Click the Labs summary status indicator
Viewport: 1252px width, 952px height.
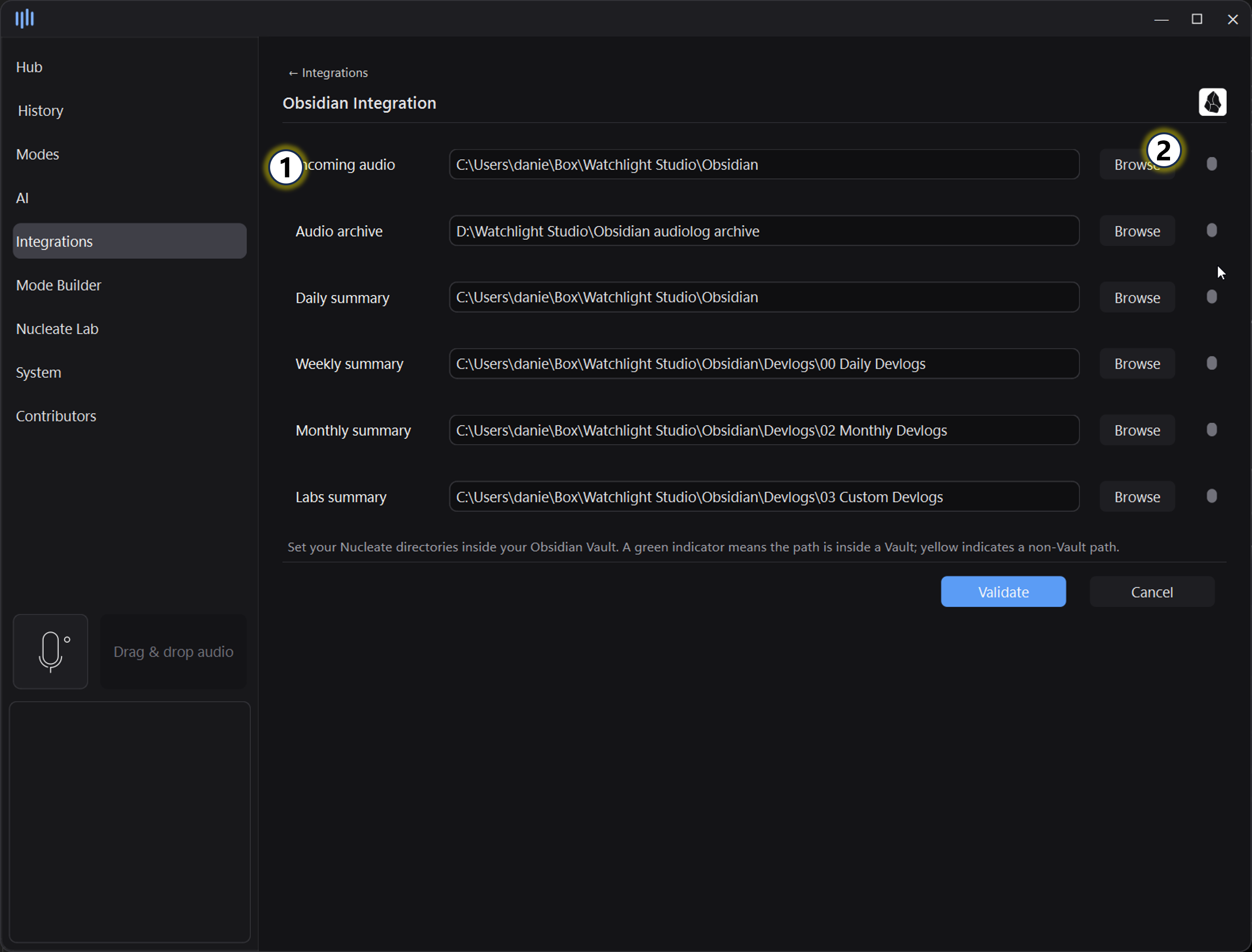[x=1212, y=497]
